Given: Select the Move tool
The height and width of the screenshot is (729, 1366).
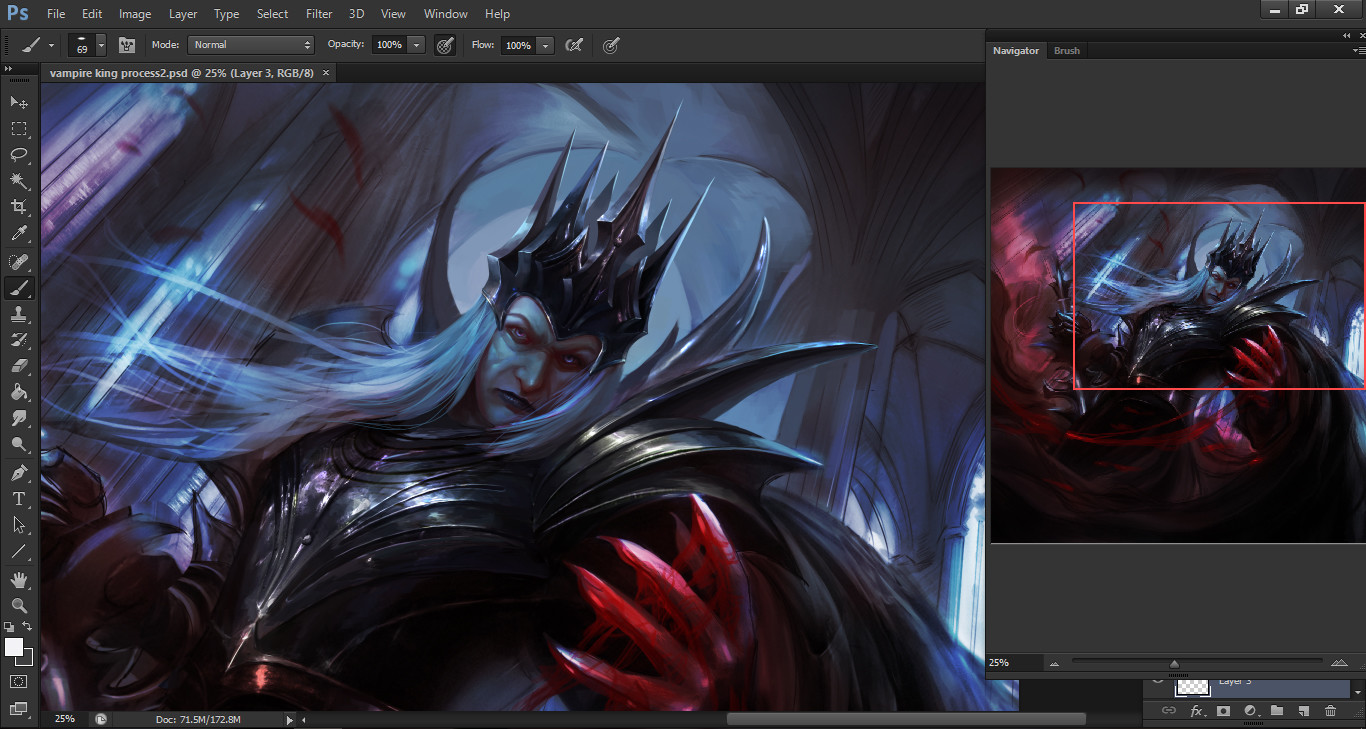Looking at the screenshot, I should tap(19, 102).
